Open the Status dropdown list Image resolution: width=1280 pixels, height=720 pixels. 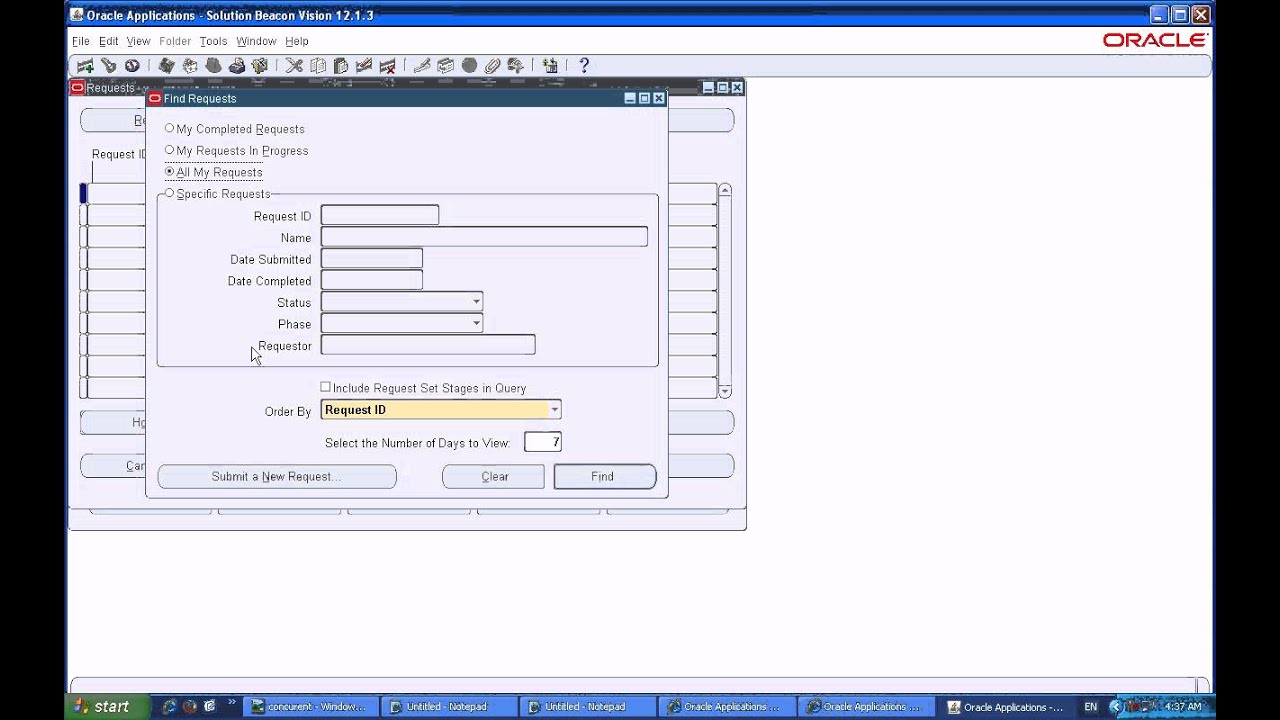476,302
